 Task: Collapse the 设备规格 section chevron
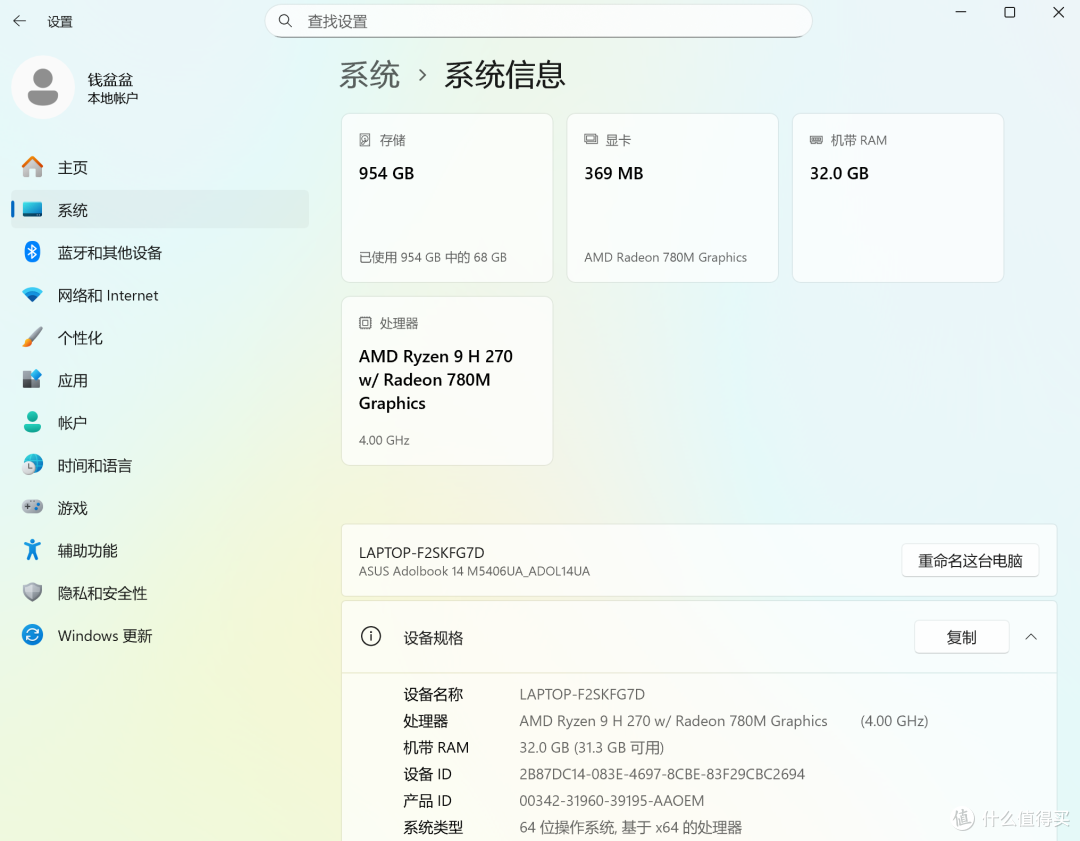pos(1030,636)
